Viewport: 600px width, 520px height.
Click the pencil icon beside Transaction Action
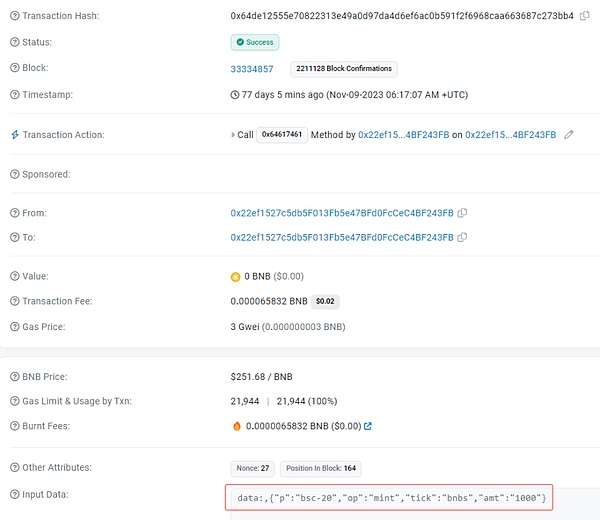tap(569, 135)
